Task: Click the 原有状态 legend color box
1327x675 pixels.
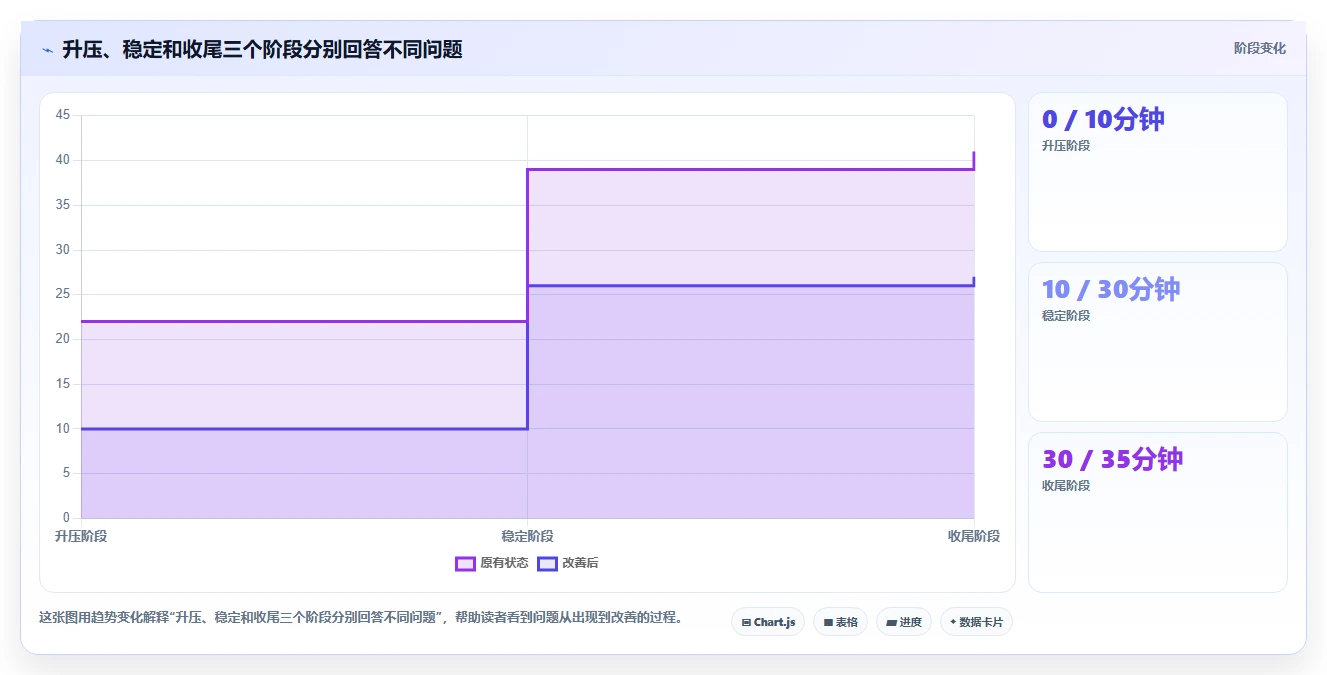Action: 465,563
